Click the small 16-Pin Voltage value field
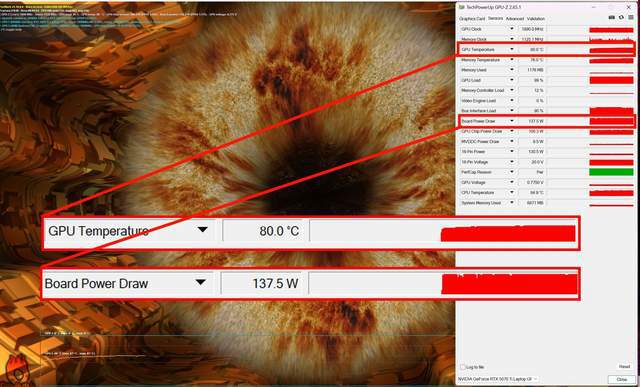The width and height of the screenshot is (640, 387). (x=531, y=162)
